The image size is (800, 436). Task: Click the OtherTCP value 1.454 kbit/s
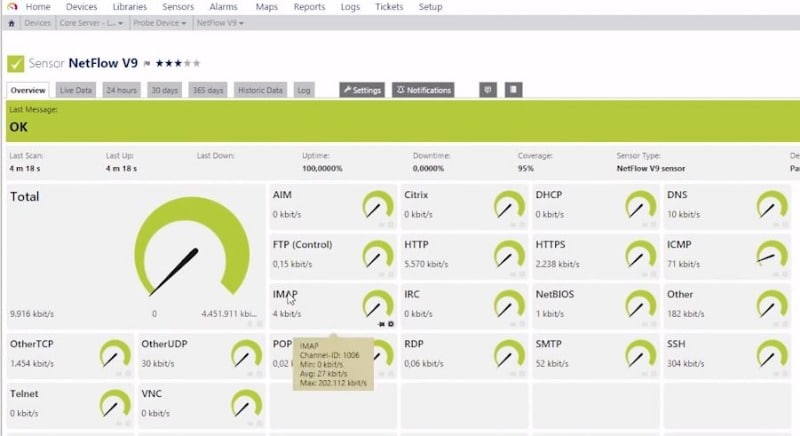pos(32,364)
